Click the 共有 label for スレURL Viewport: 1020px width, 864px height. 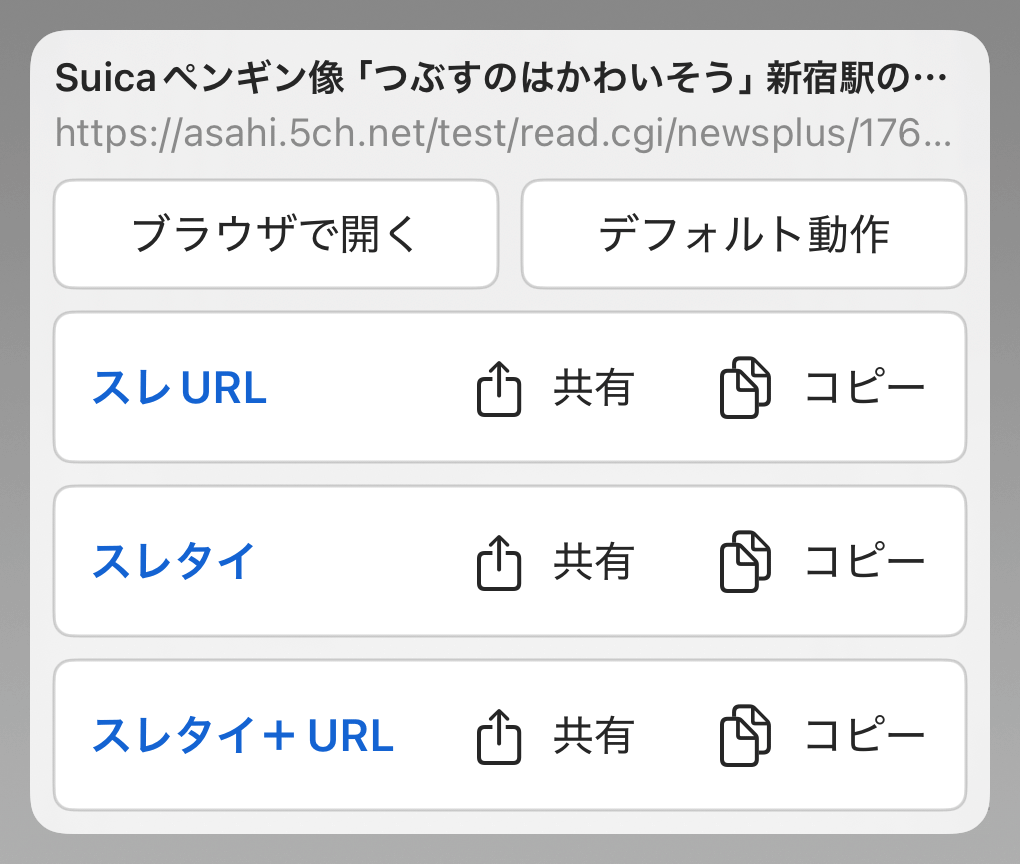(593, 389)
